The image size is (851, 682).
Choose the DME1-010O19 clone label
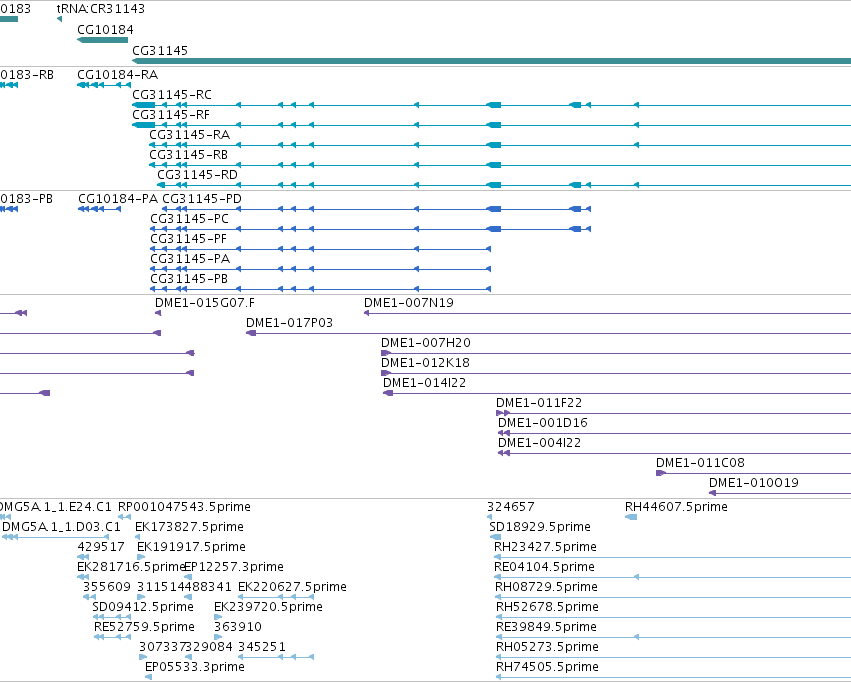point(754,483)
